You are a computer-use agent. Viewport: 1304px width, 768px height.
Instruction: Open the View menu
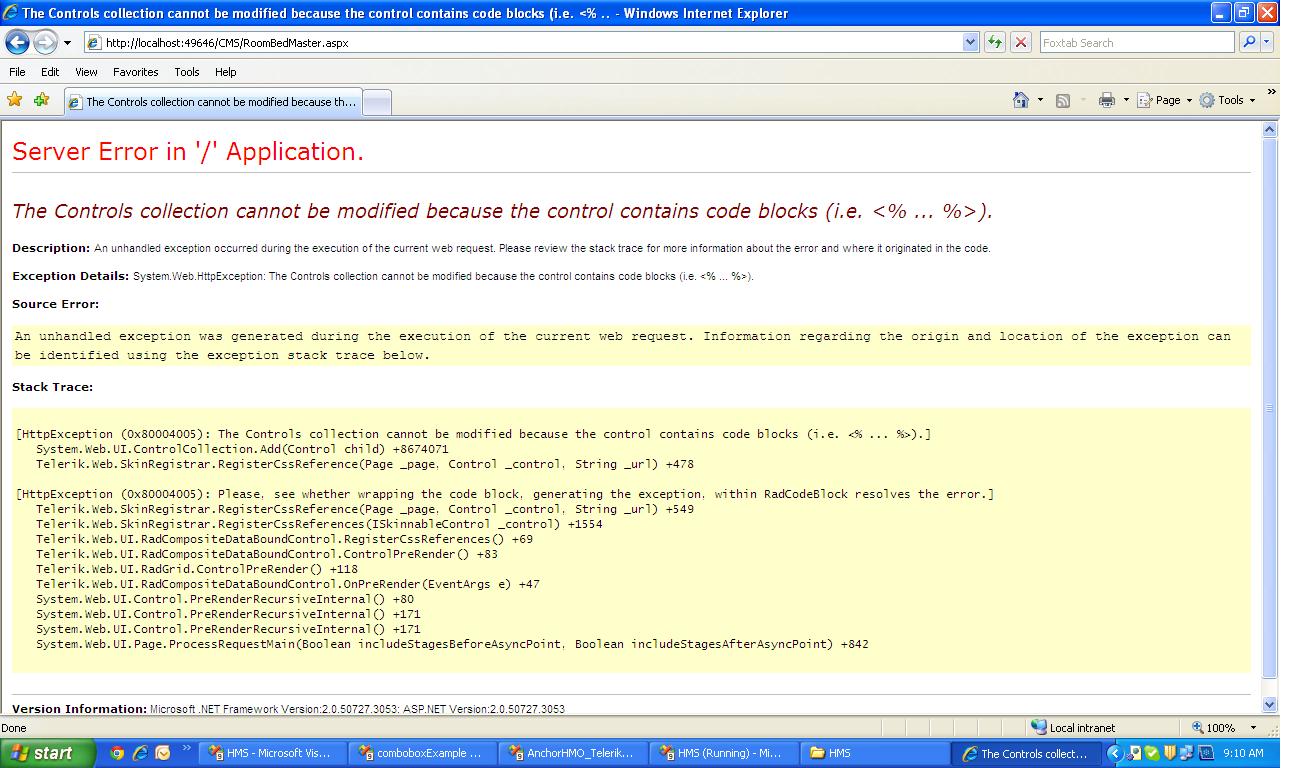click(86, 72)
